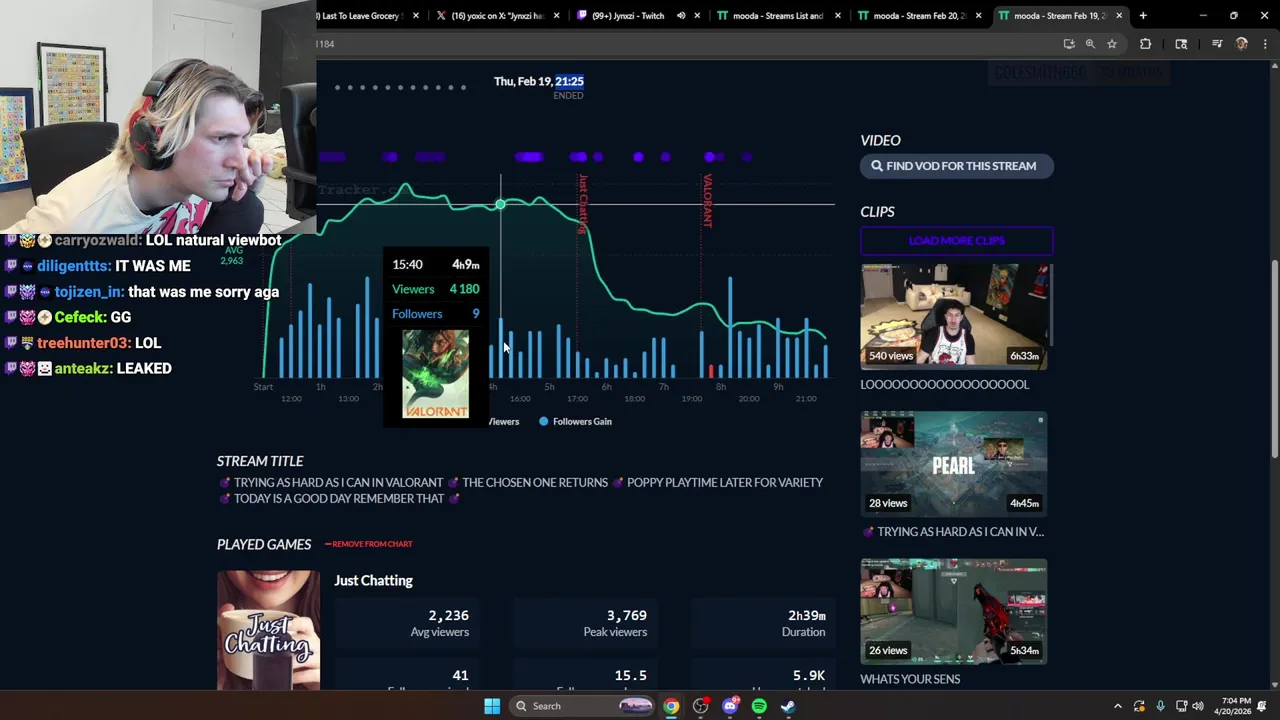Open the Chrome extensions puzzle icon
The height and width of the screenshot is (720, 1280).
click(1146, 44)
